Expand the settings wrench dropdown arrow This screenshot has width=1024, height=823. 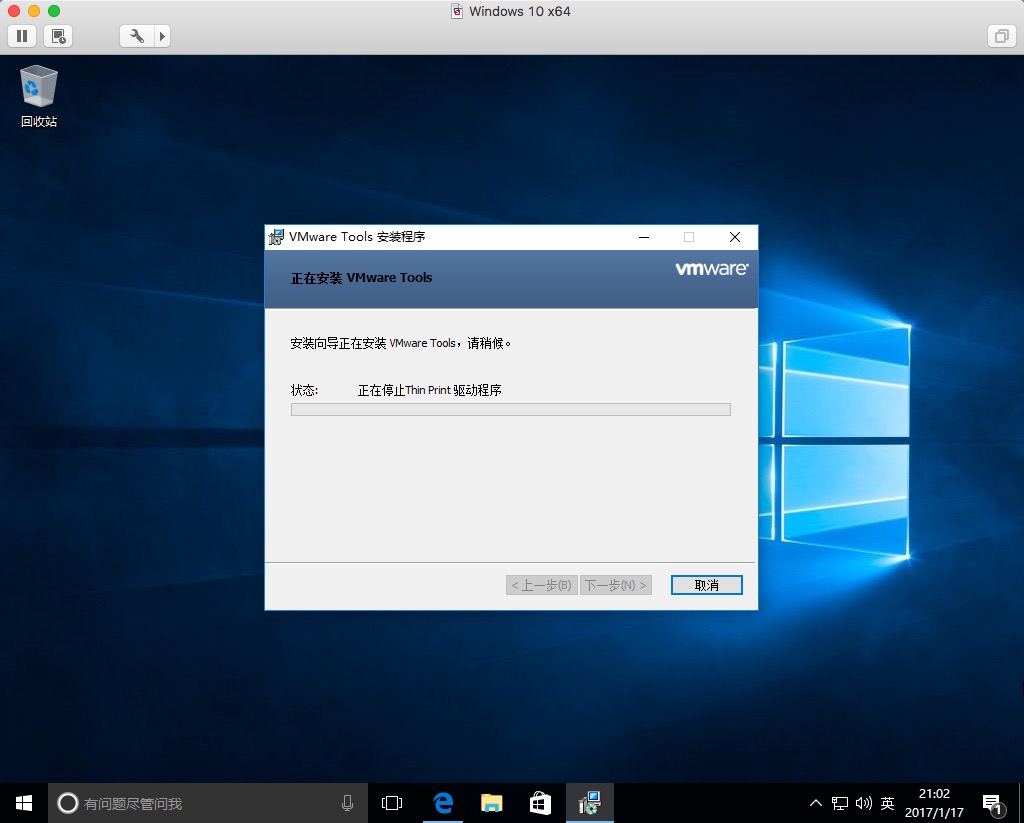click(163, 36)
